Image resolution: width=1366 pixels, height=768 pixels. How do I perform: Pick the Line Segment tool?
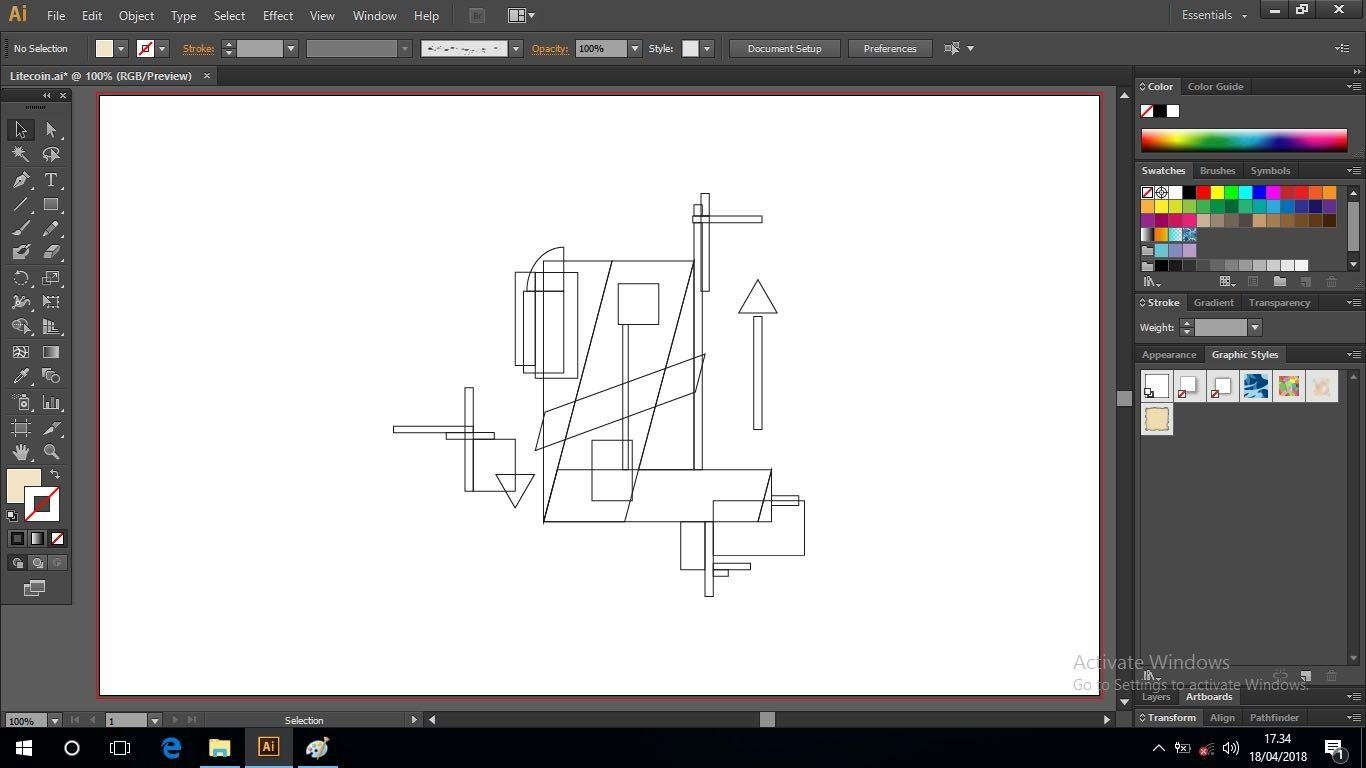coord(21,204)
